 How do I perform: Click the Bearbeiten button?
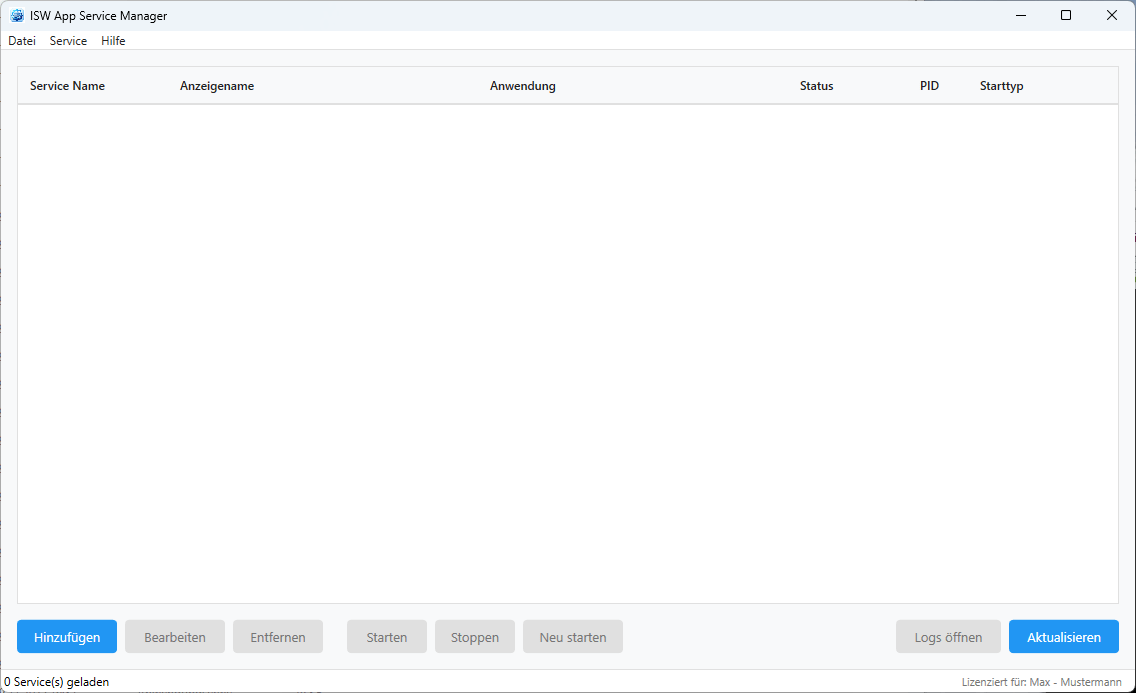coord(175,637)
